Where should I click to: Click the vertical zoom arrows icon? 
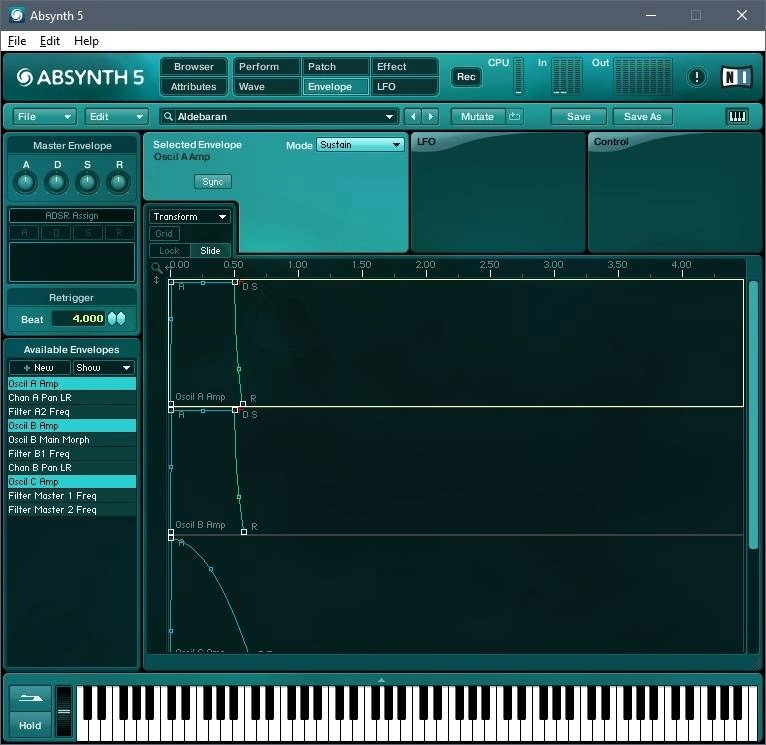pos(156,280)
